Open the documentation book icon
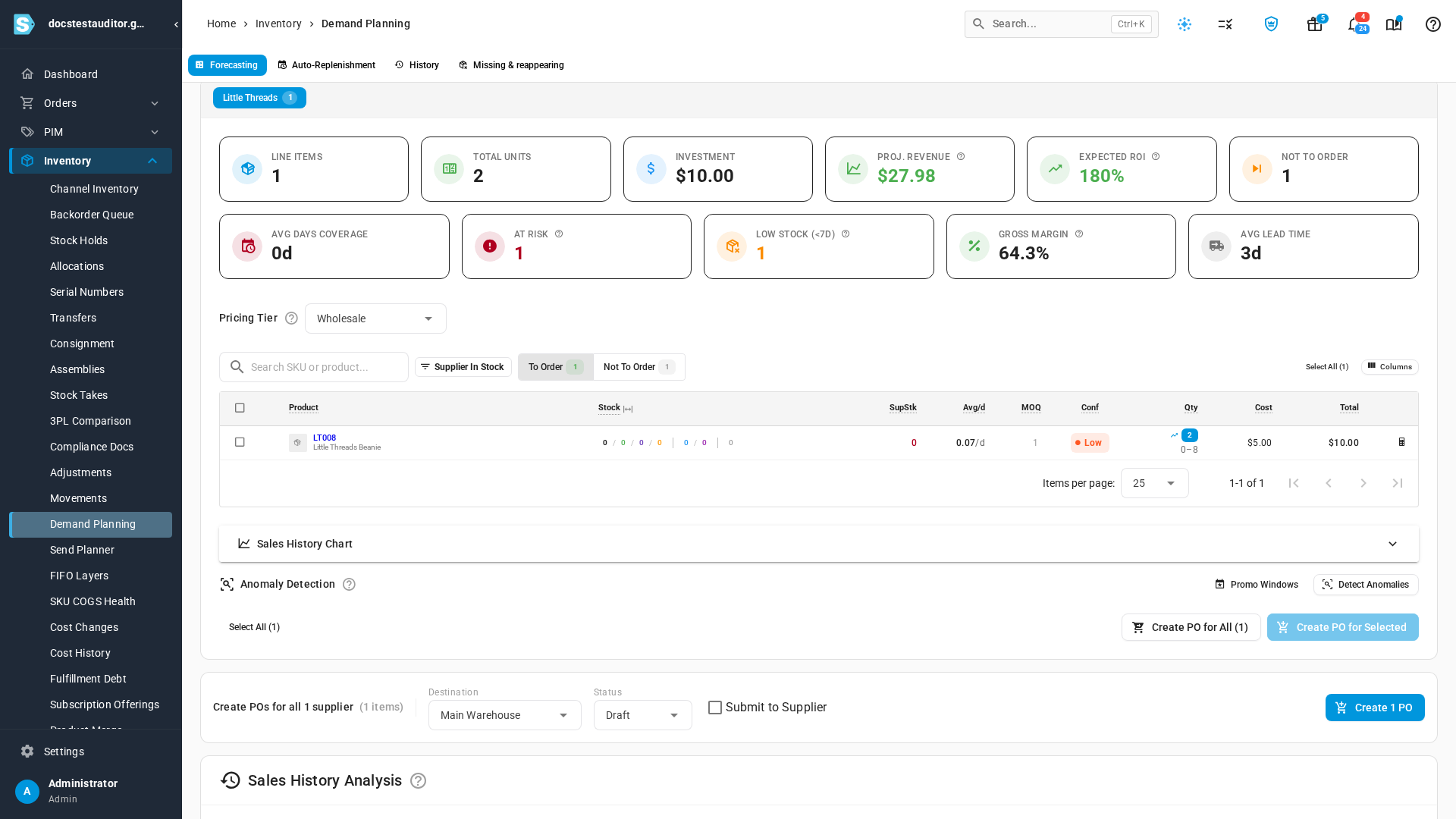The image size is (1456, 819). (1394, 24)
